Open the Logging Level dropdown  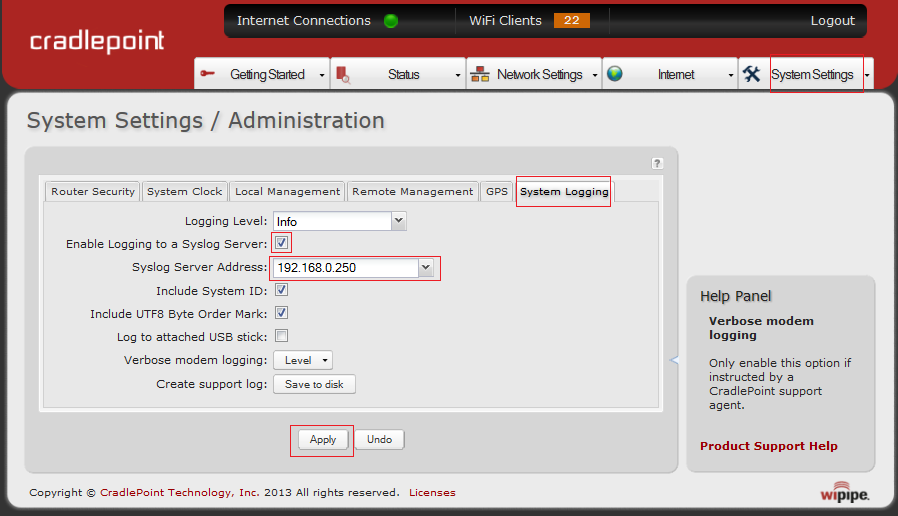pos(398,221)
